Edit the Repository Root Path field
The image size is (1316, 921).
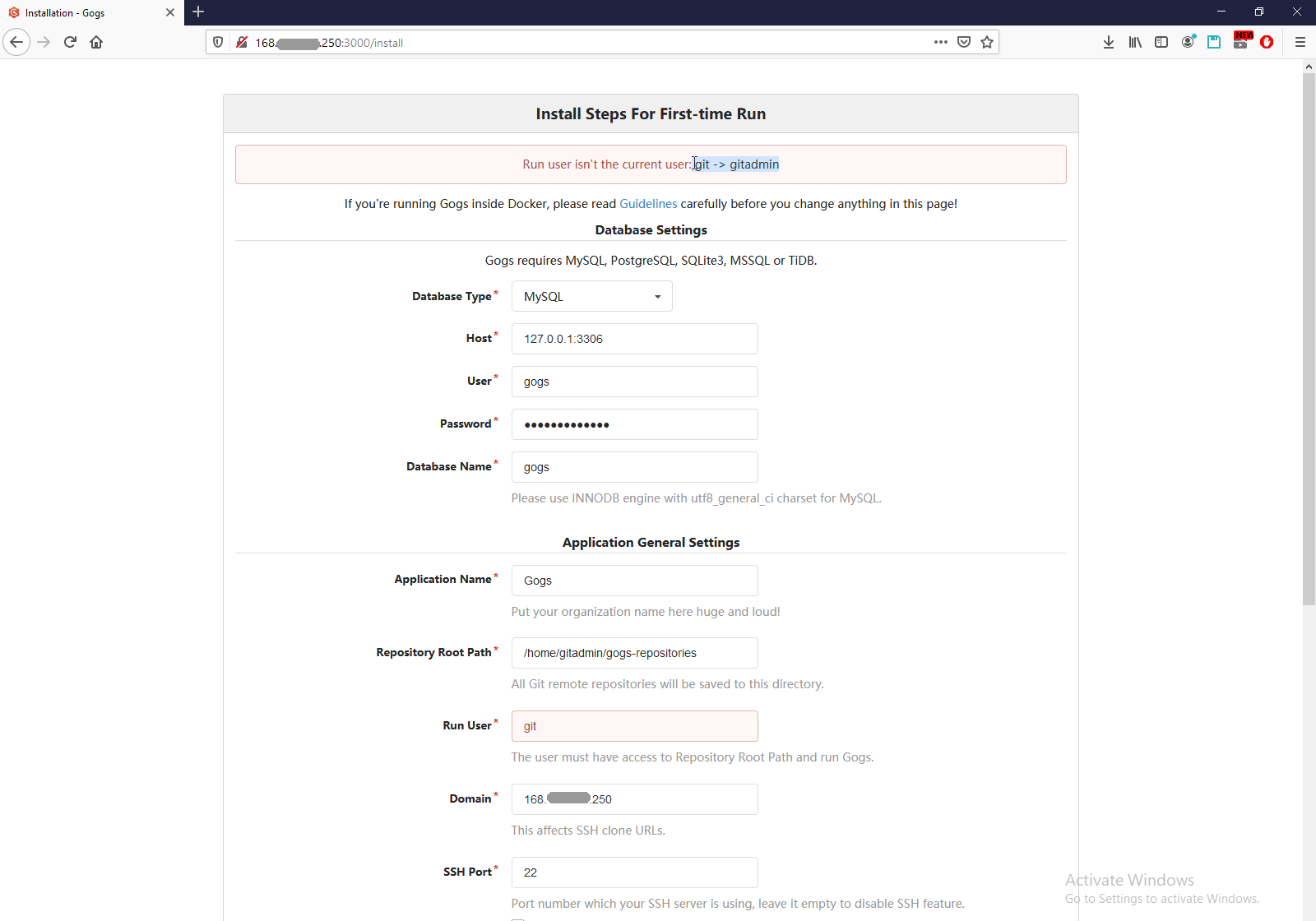tap(635, 653)
